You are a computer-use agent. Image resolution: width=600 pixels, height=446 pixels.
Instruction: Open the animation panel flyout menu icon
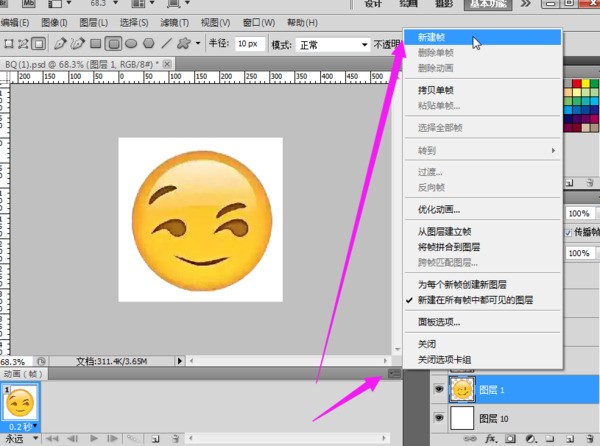coord(394,374)
